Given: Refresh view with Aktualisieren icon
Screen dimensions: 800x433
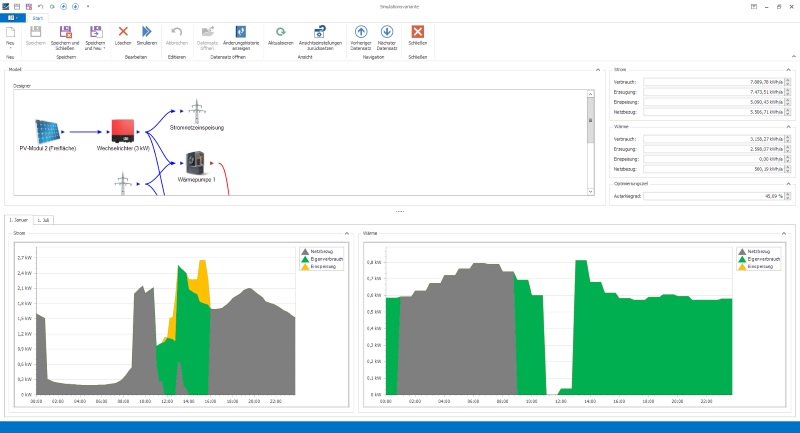Looking at the screenshot, I should click(281, 34).
